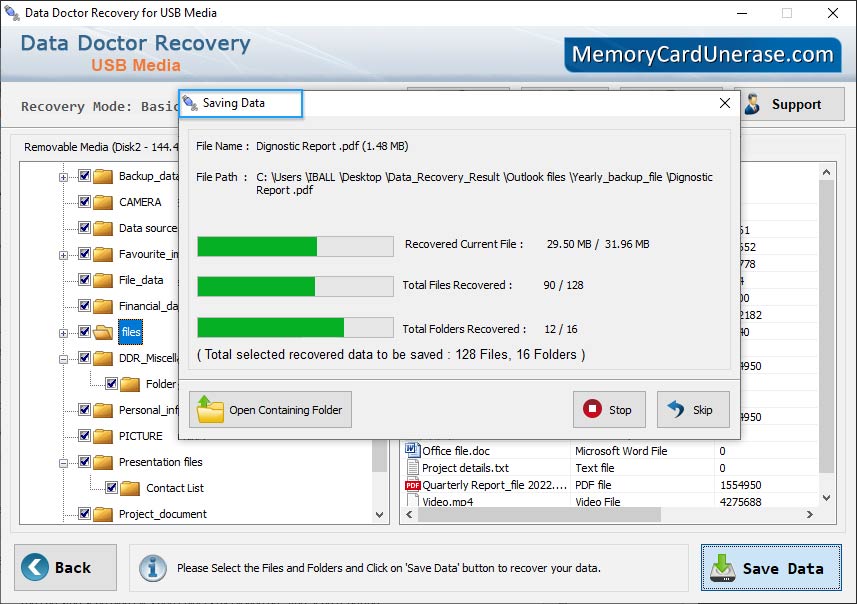Screen dimensions: 857x604
Task: Click the red Stop icon
Action: 592,409
